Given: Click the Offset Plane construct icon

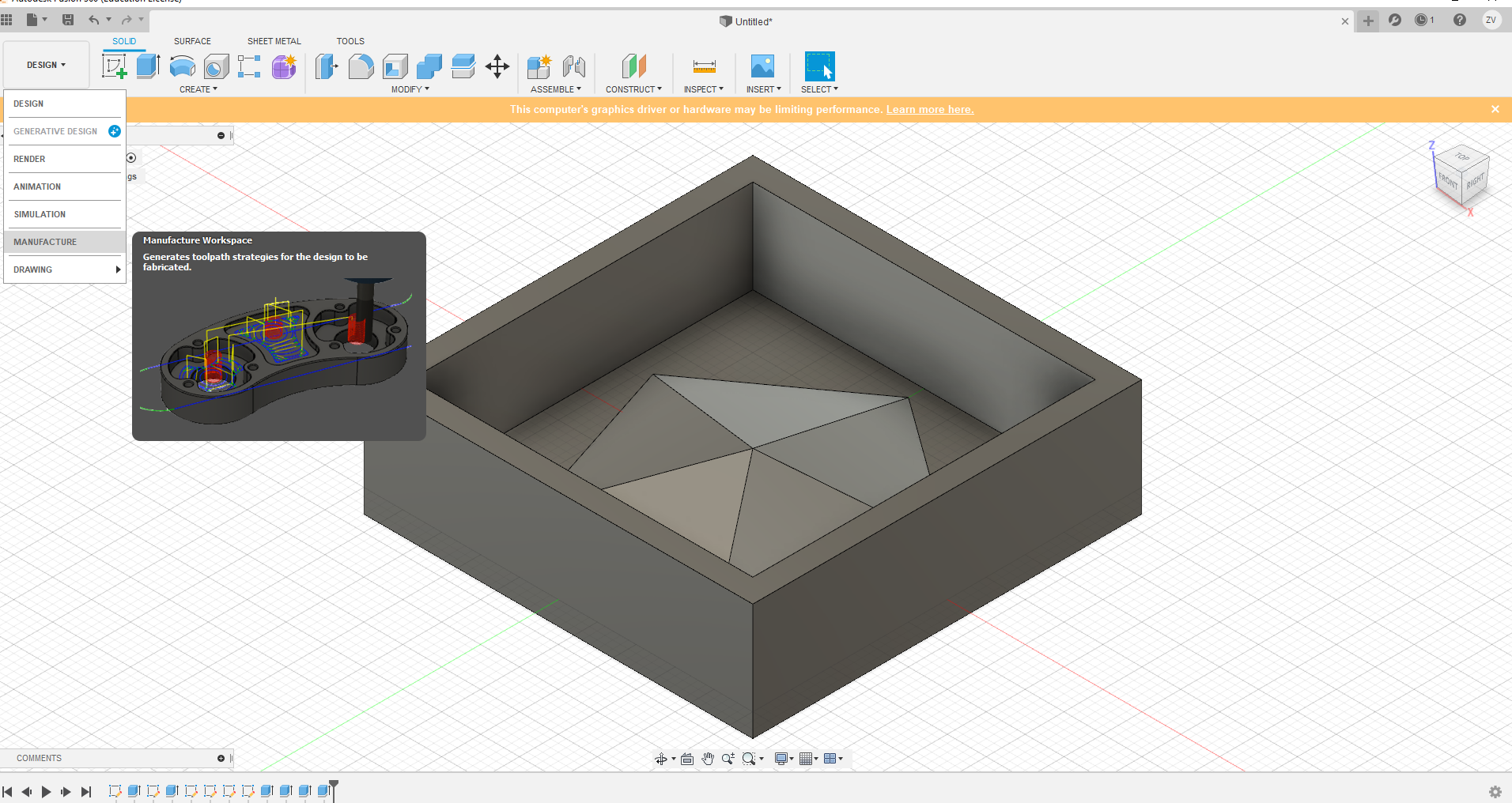Looking at the screenshot, I should 633,66.
